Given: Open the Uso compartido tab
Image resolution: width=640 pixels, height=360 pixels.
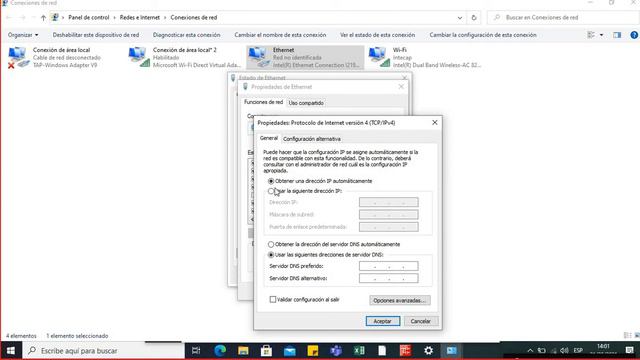Looking at the screenshot, I should point(306,103).
